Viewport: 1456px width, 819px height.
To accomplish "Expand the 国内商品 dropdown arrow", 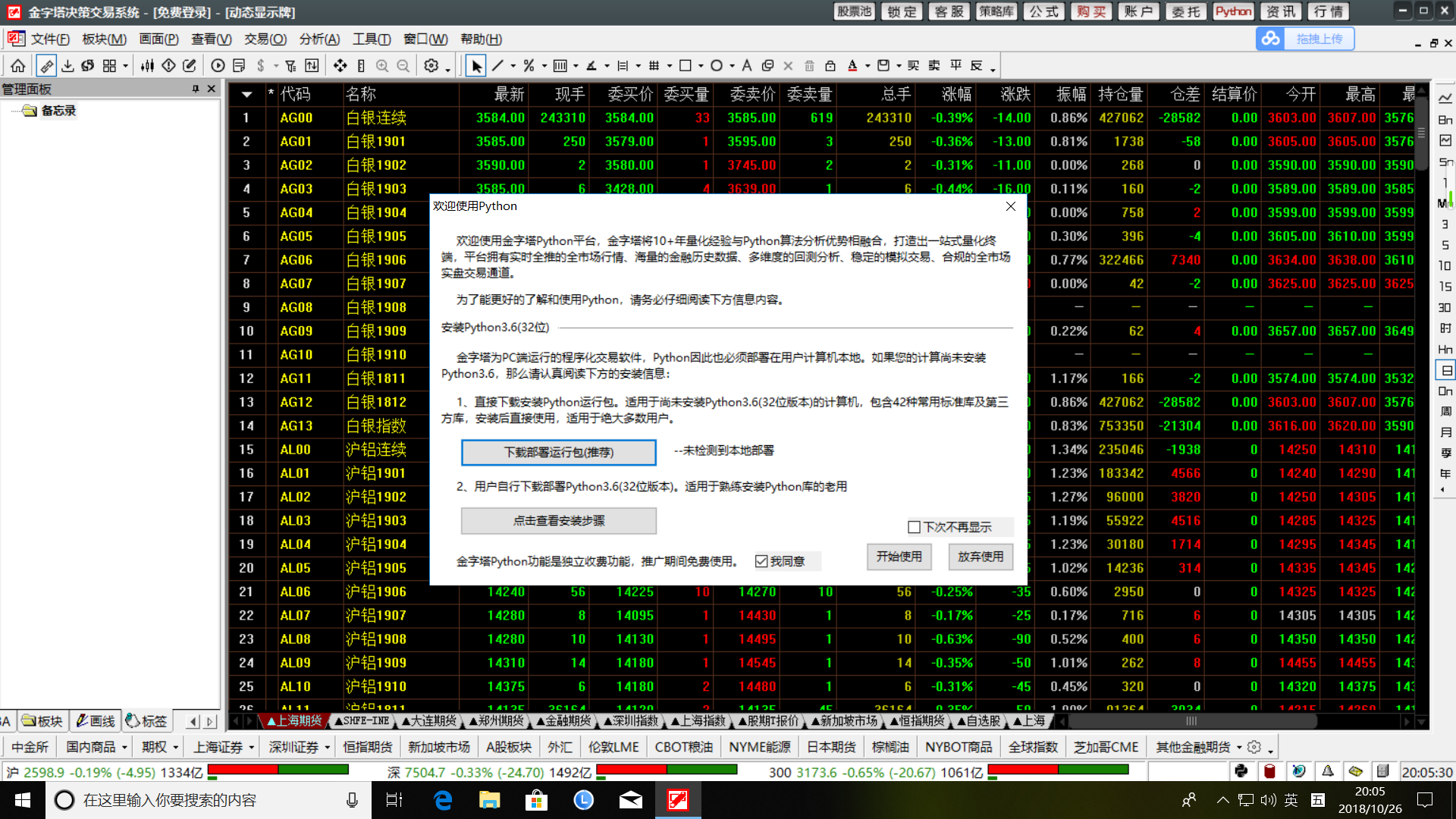I will (x=124, y=748).
